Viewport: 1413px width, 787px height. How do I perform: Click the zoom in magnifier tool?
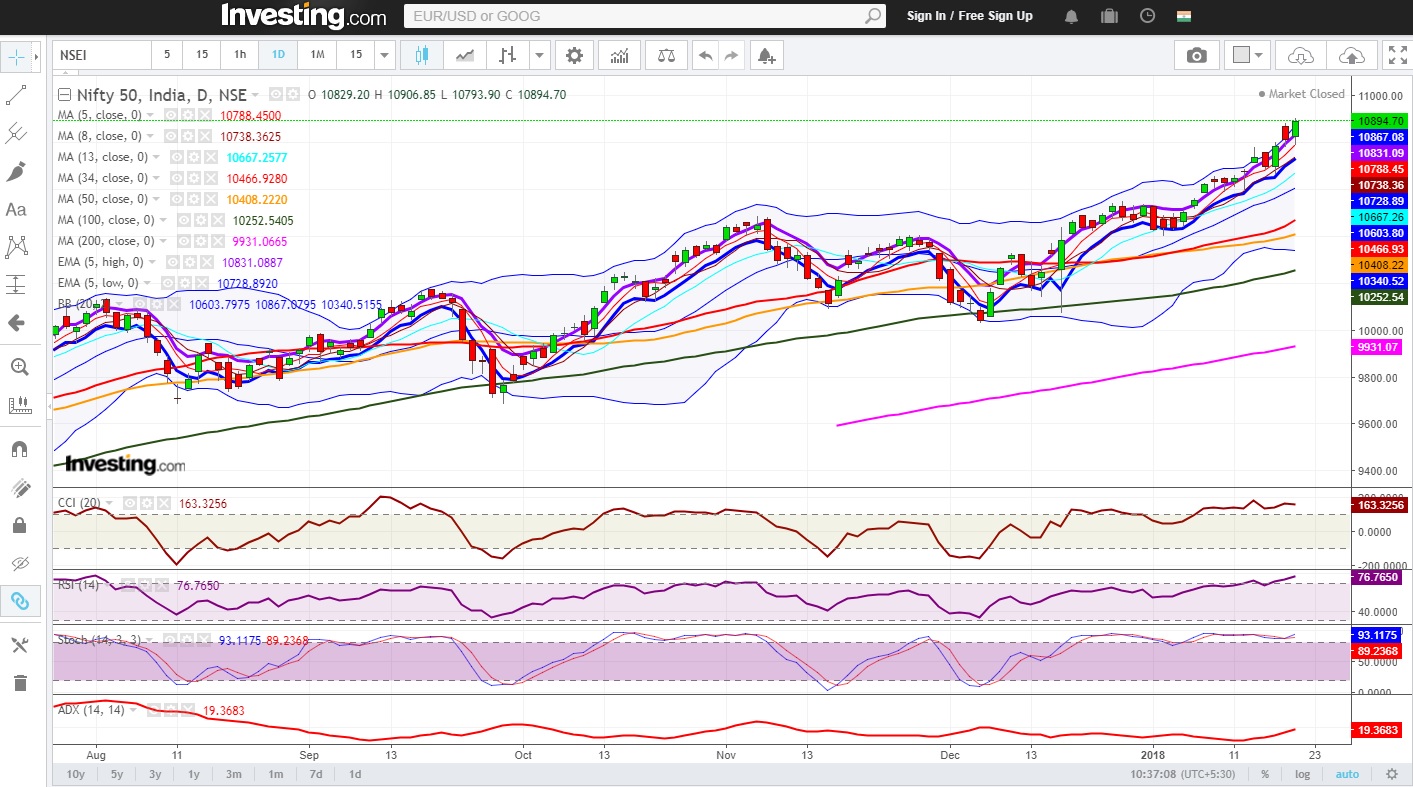point(17,366)
